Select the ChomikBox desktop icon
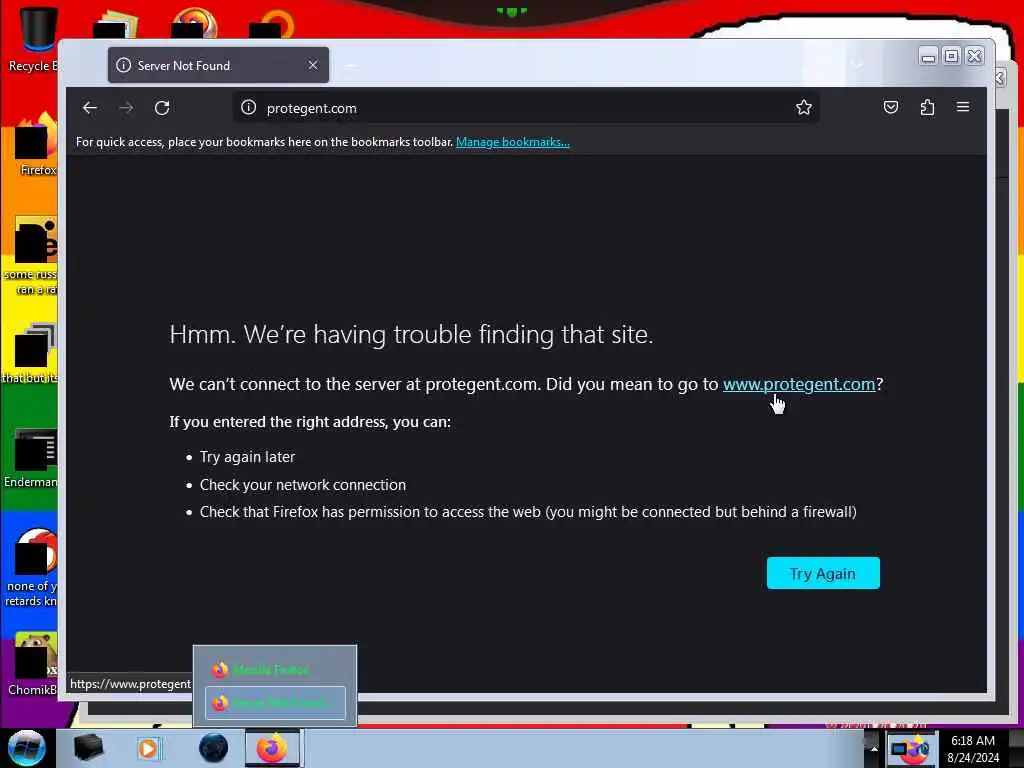 tap(33, 664)
